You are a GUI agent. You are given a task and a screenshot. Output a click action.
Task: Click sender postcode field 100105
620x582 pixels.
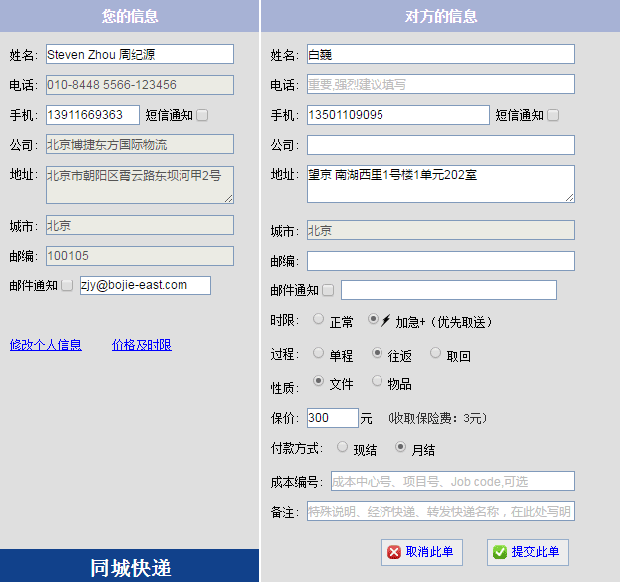pos(140,256)
